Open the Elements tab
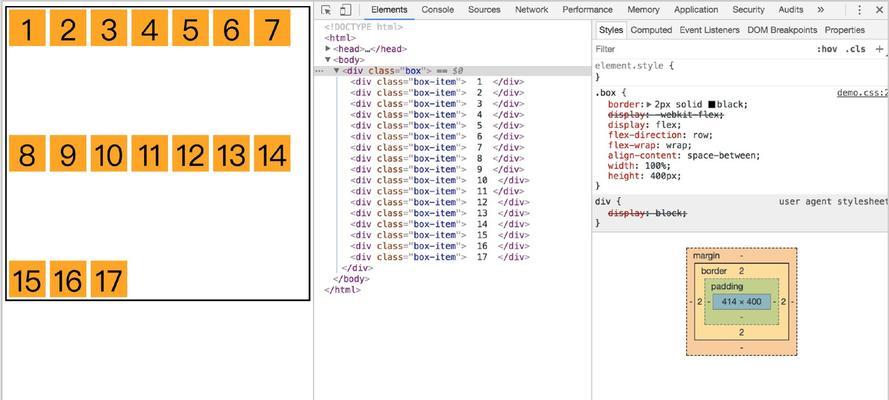This screenshot has width=889, height=400. [389, 10]
